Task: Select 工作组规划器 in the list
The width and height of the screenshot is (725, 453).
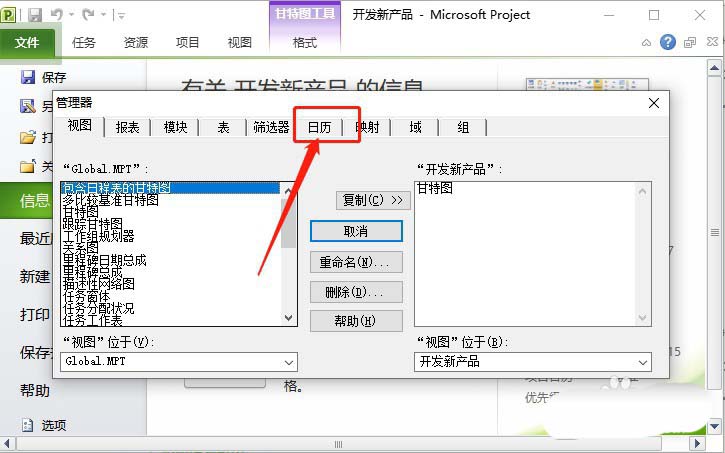Action: tap(98, 236)
